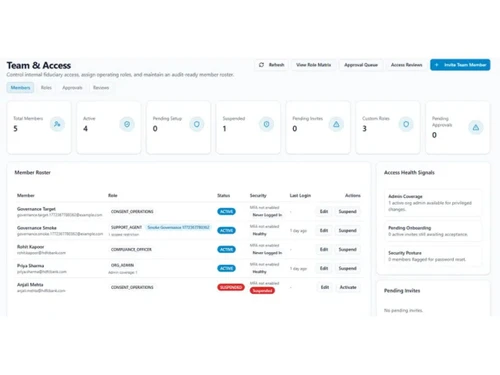Click the 'No pending invites' text
The height and width of the screenshot is (375, 500).
tap(403, 310)
